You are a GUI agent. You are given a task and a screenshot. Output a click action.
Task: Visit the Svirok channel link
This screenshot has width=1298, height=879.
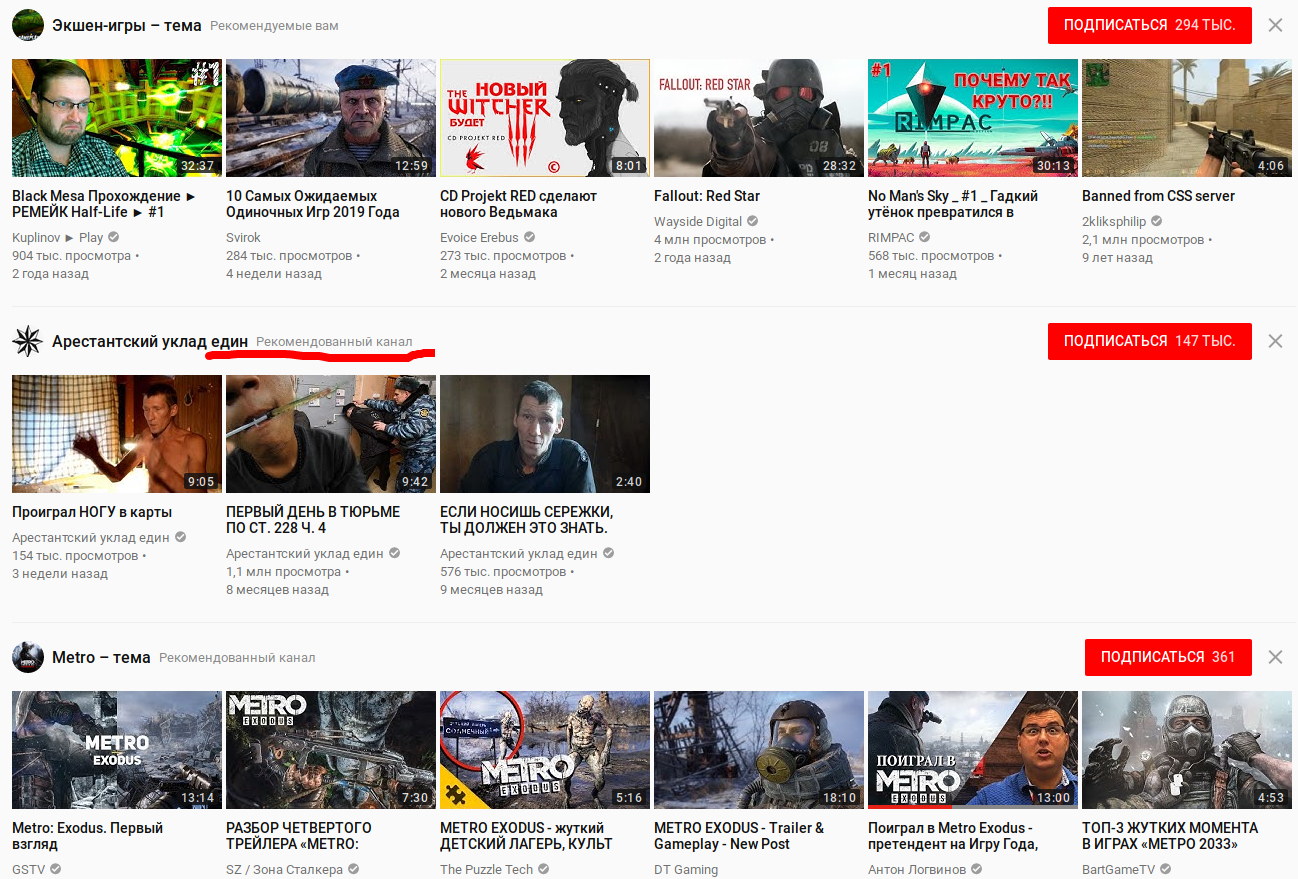click(243, 238)
